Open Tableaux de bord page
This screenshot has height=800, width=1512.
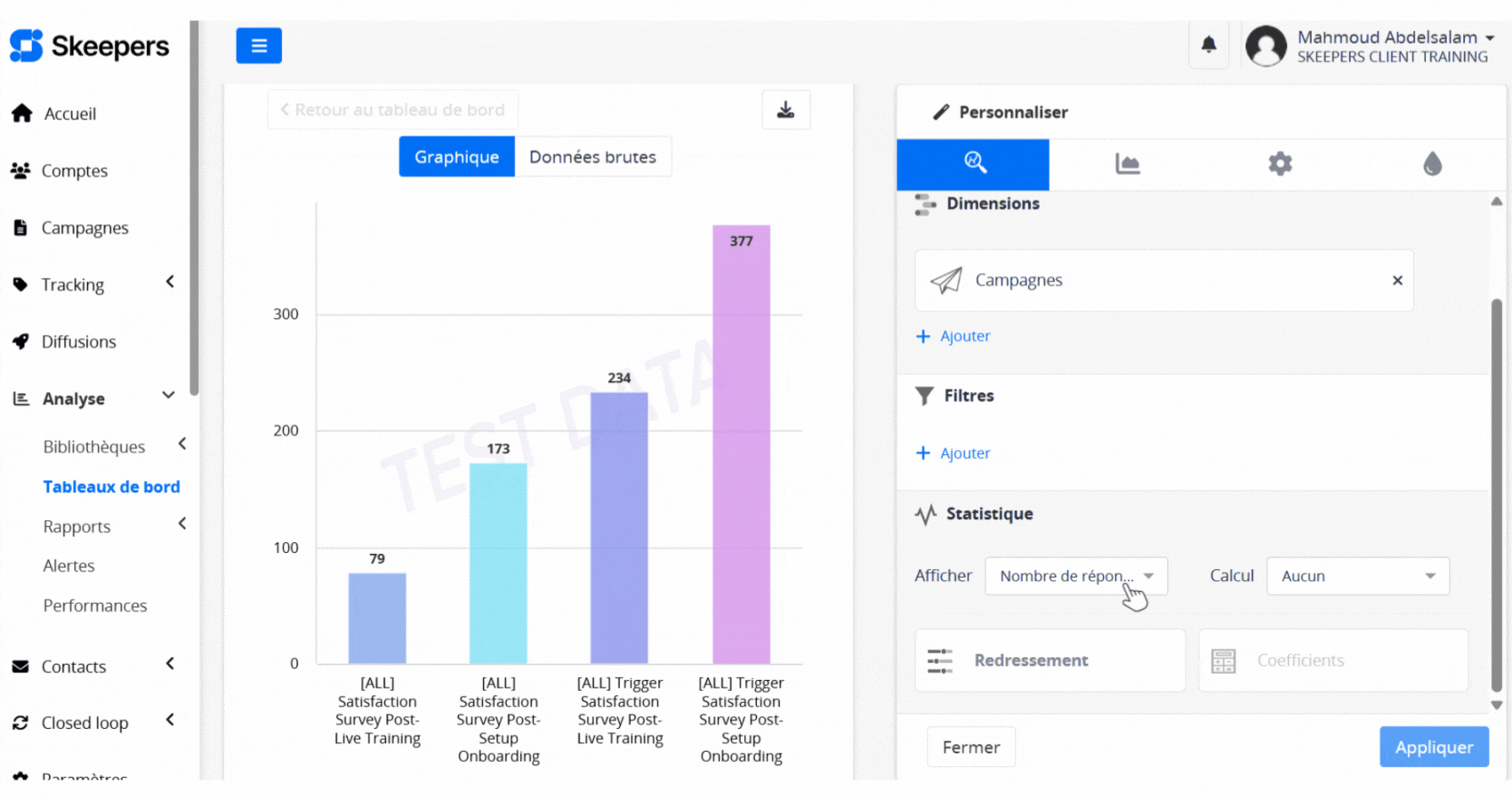111,486
